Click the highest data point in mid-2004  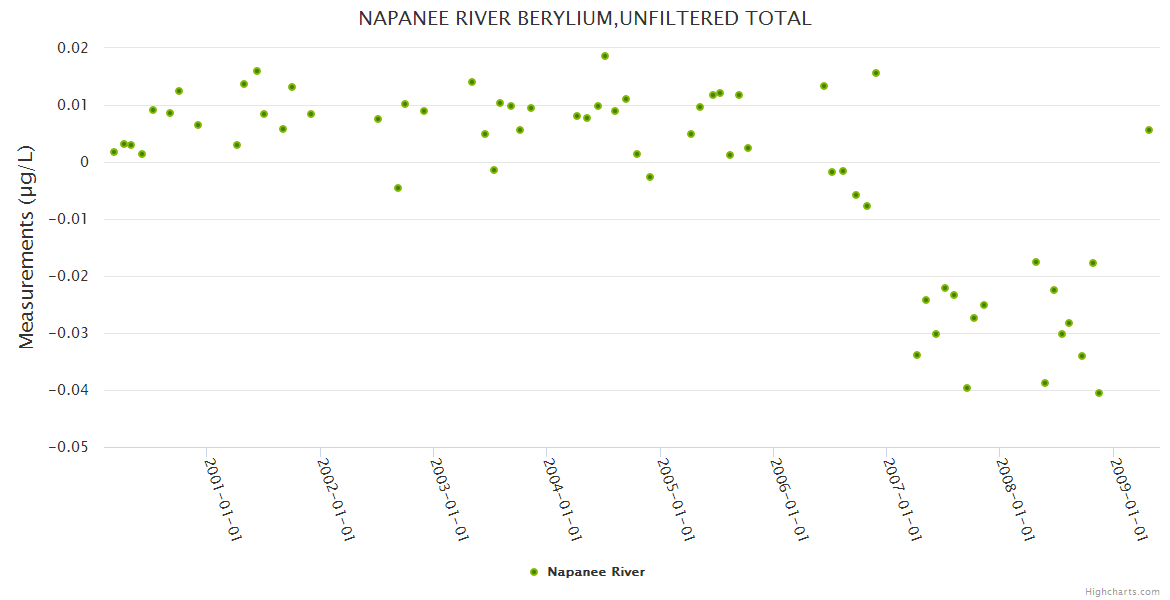point(605,56)
